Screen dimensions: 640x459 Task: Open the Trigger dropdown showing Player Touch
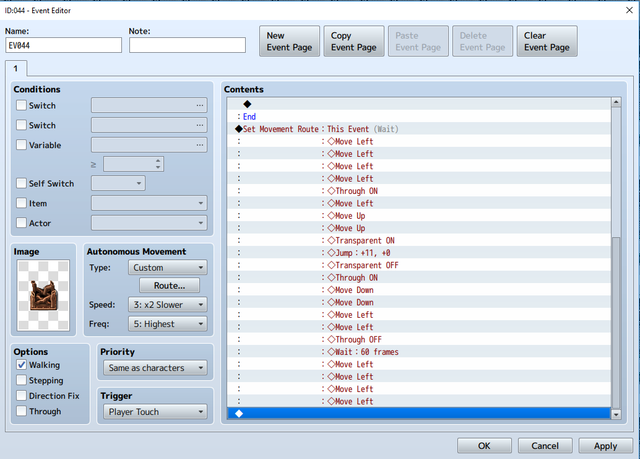pos(155,412)
